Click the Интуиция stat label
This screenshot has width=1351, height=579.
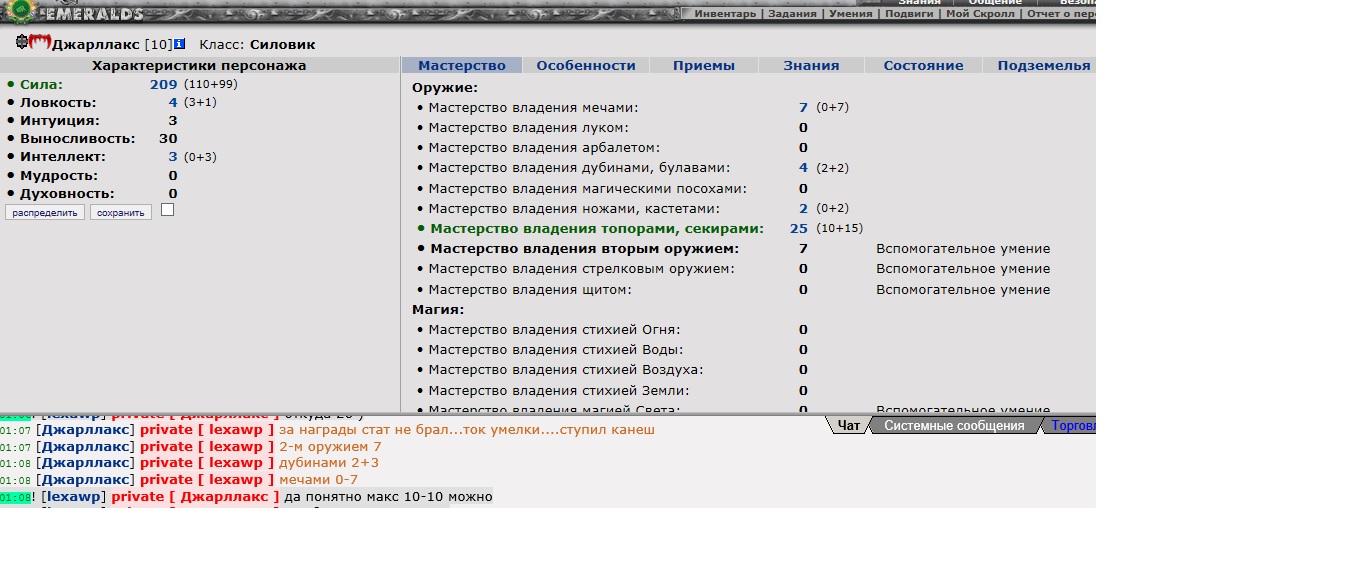(59, 121)
